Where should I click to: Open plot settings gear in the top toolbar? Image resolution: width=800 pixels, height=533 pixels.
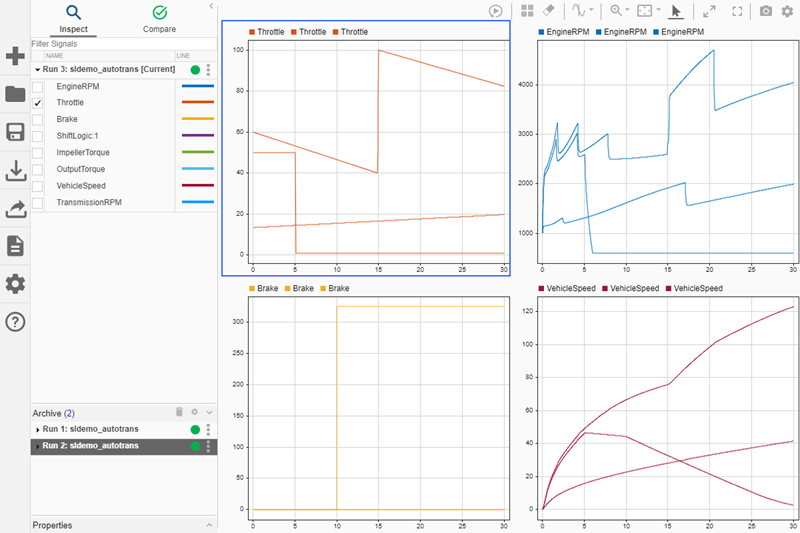click(x=787, y=11)
